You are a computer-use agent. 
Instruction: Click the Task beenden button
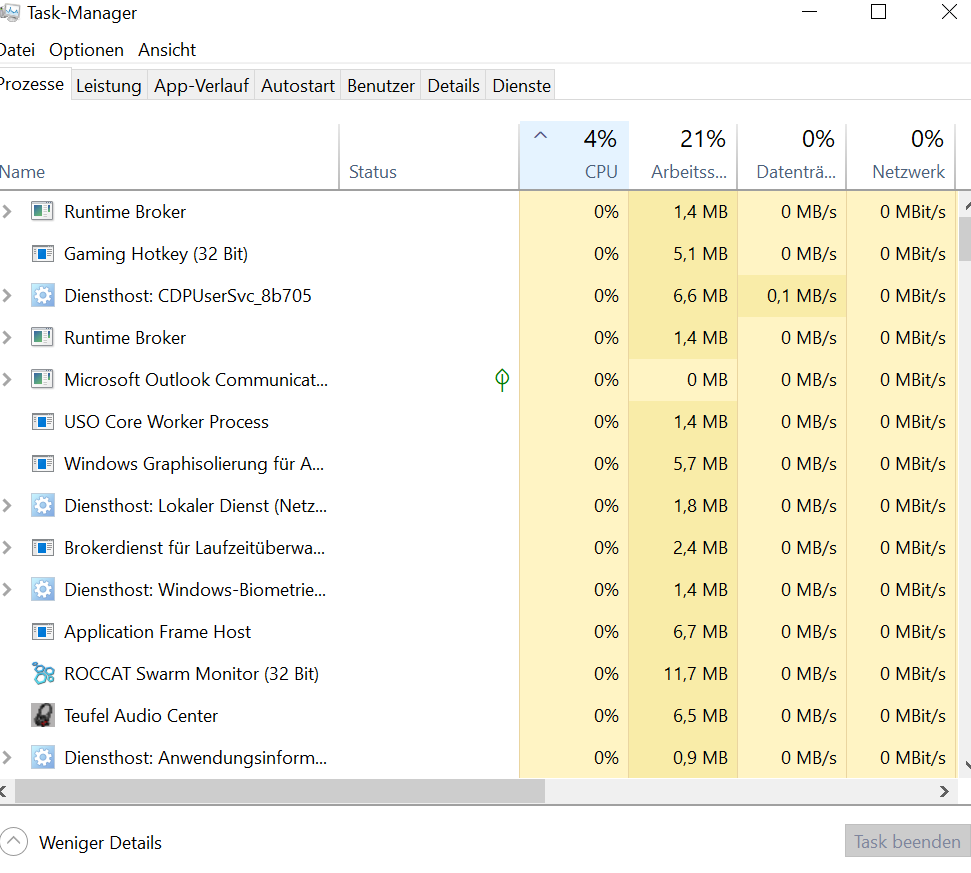point(907,841)
